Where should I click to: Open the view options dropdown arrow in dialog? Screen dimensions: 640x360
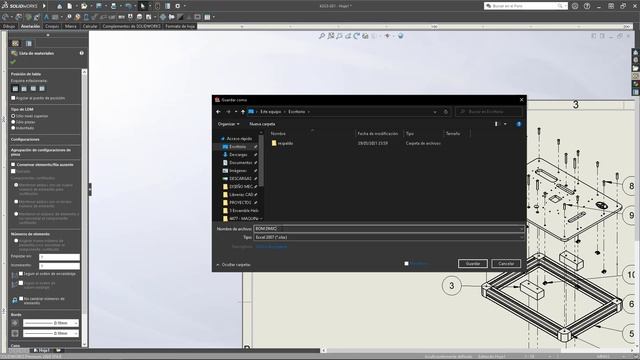(x=505, y=124)
